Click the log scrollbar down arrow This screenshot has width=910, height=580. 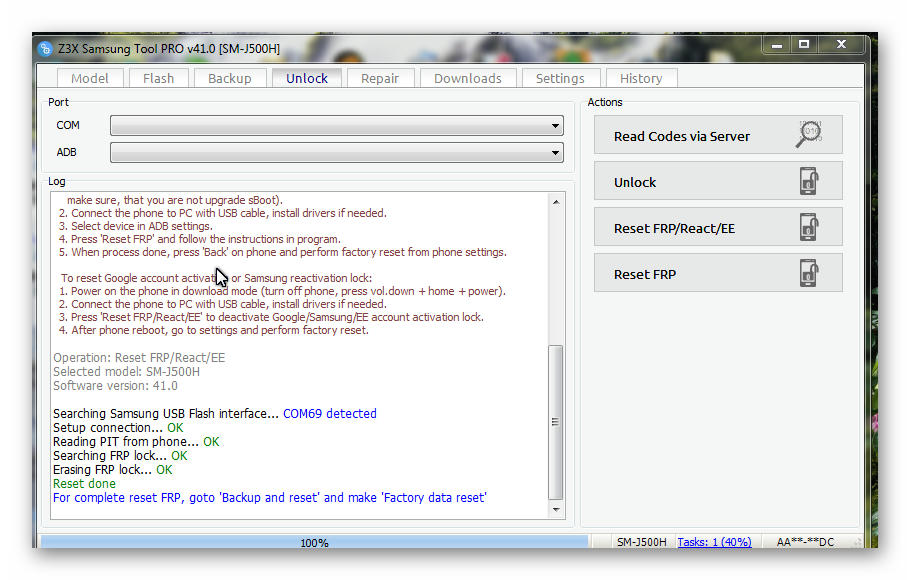[x=556, y=509]
